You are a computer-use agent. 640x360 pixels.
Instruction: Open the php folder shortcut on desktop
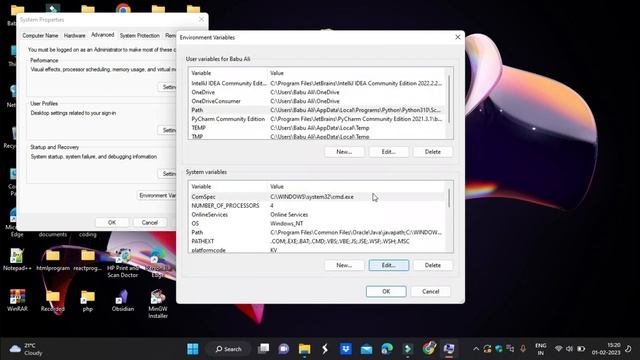[x=87, y=300]
